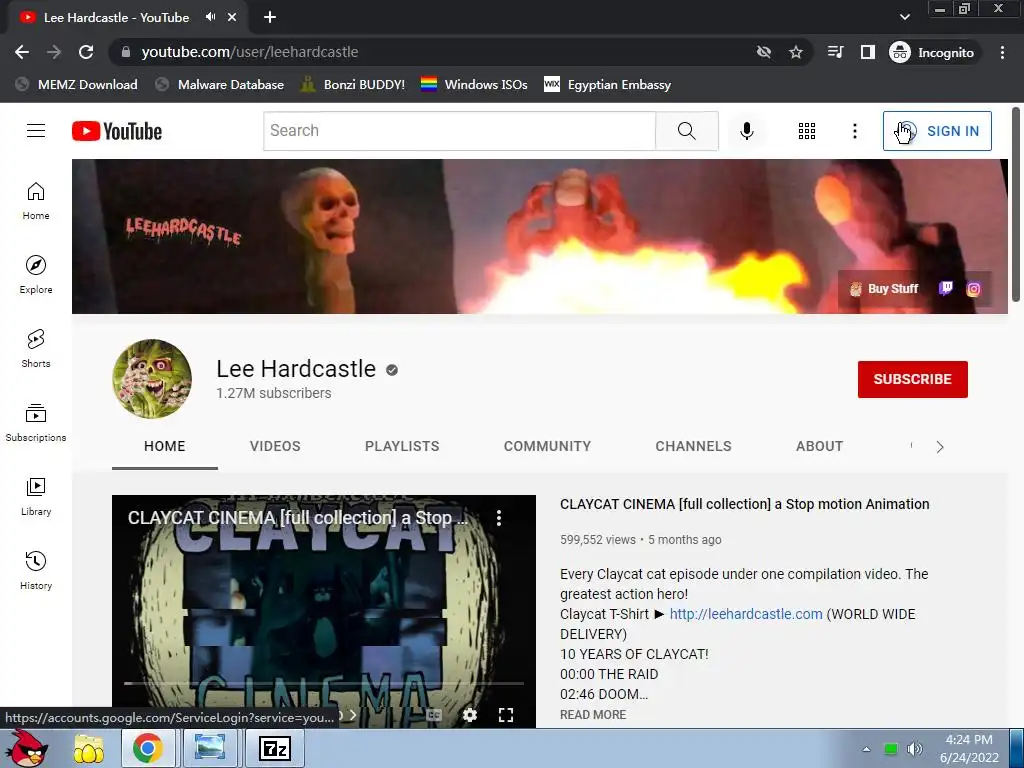Toggle captions on the featured video
The width and height of the screenshot is (1024, 768).
pos(434,715)
